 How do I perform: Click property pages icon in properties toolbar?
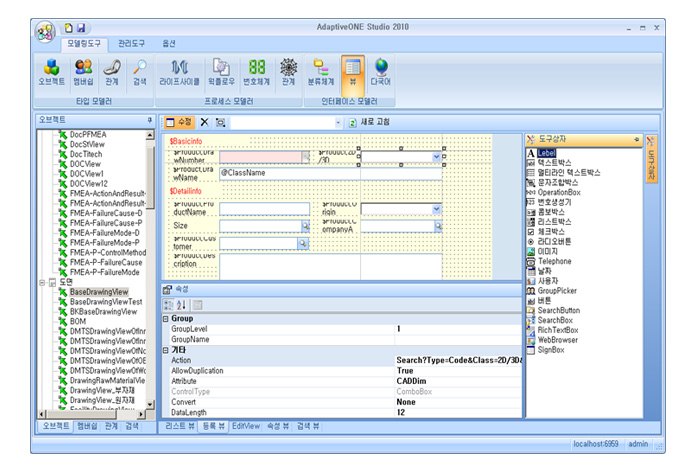197,305
